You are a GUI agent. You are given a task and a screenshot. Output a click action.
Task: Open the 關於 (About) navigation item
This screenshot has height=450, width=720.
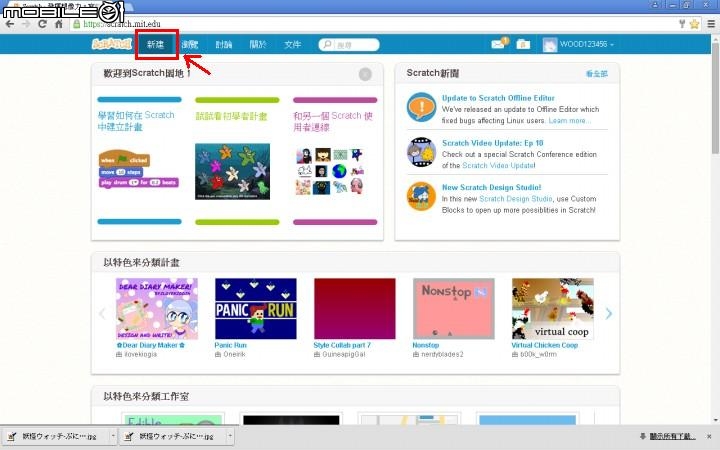(x=258, y=45)
